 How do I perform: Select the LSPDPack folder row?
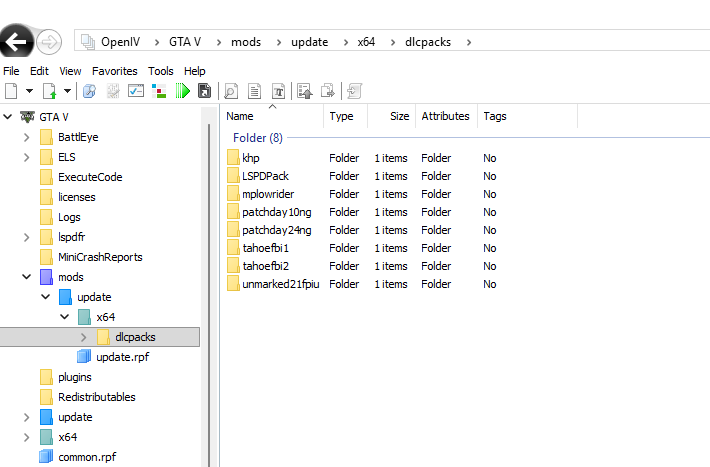click(x=362, y=176)
